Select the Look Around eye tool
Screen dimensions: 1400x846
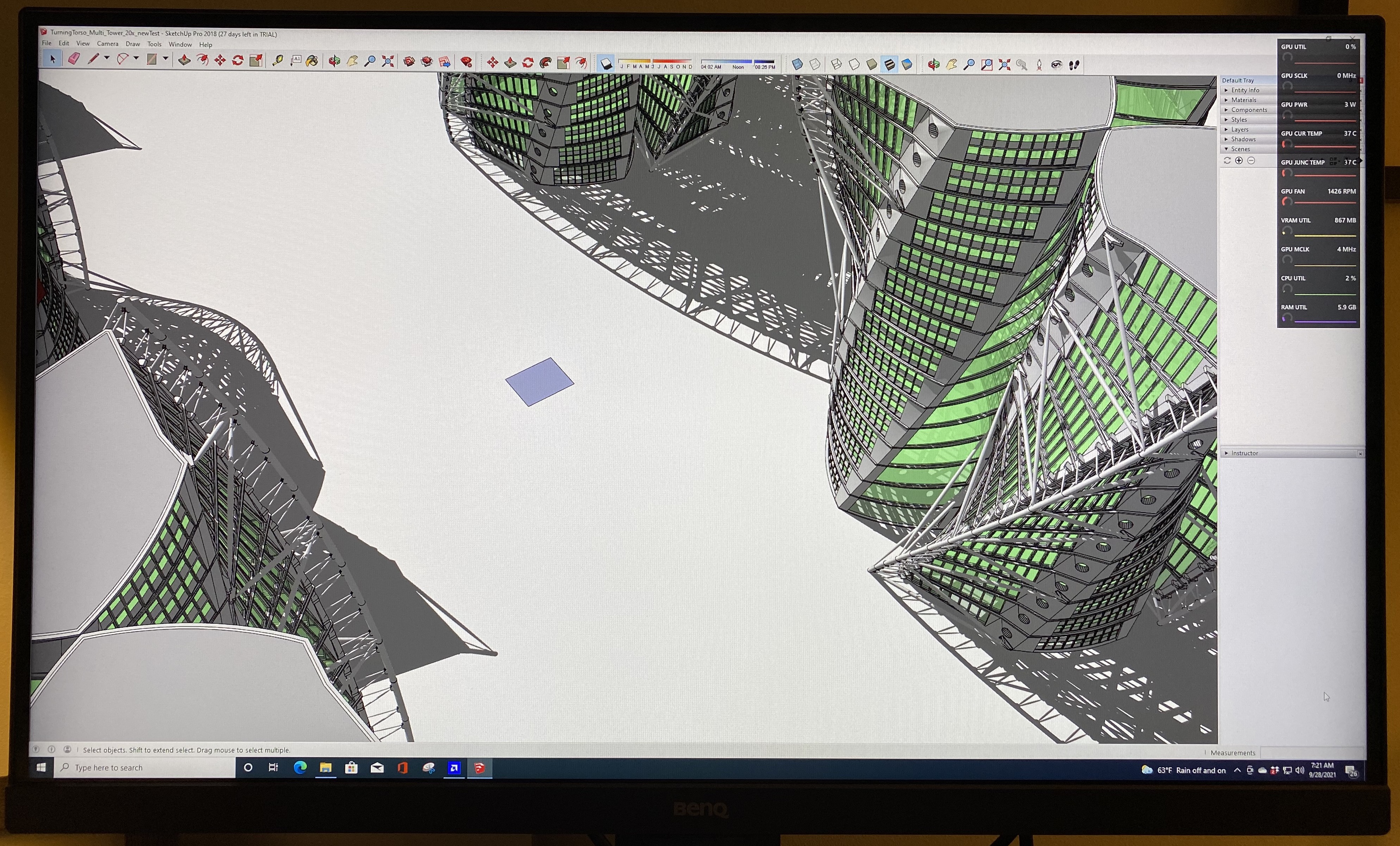pos(1056,65)
